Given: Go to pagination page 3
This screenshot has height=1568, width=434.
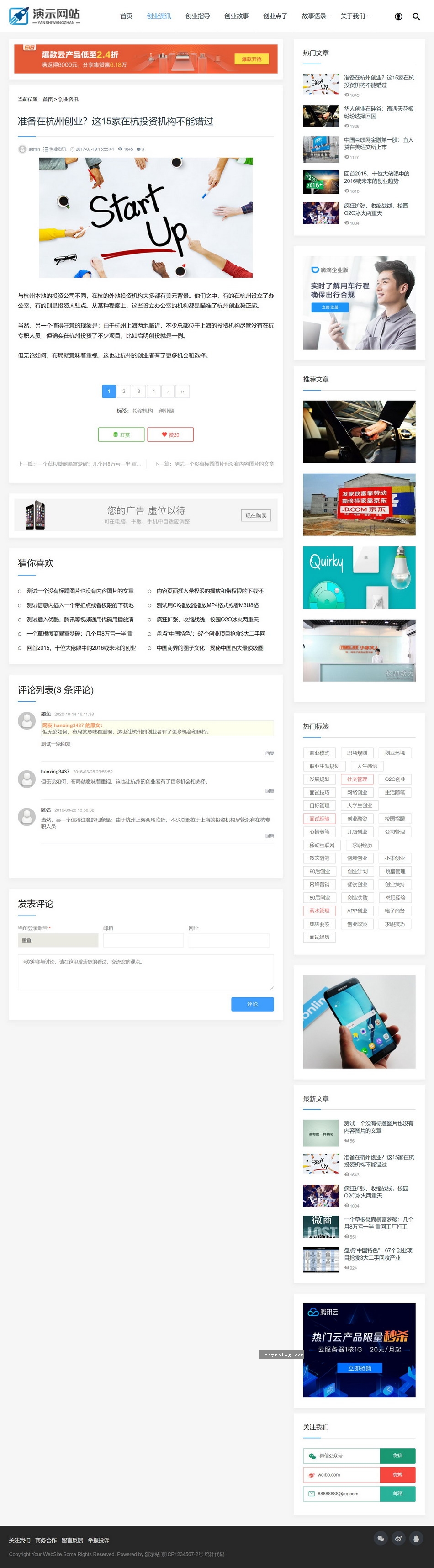Looking at the screenshot, I should [139, 392].
